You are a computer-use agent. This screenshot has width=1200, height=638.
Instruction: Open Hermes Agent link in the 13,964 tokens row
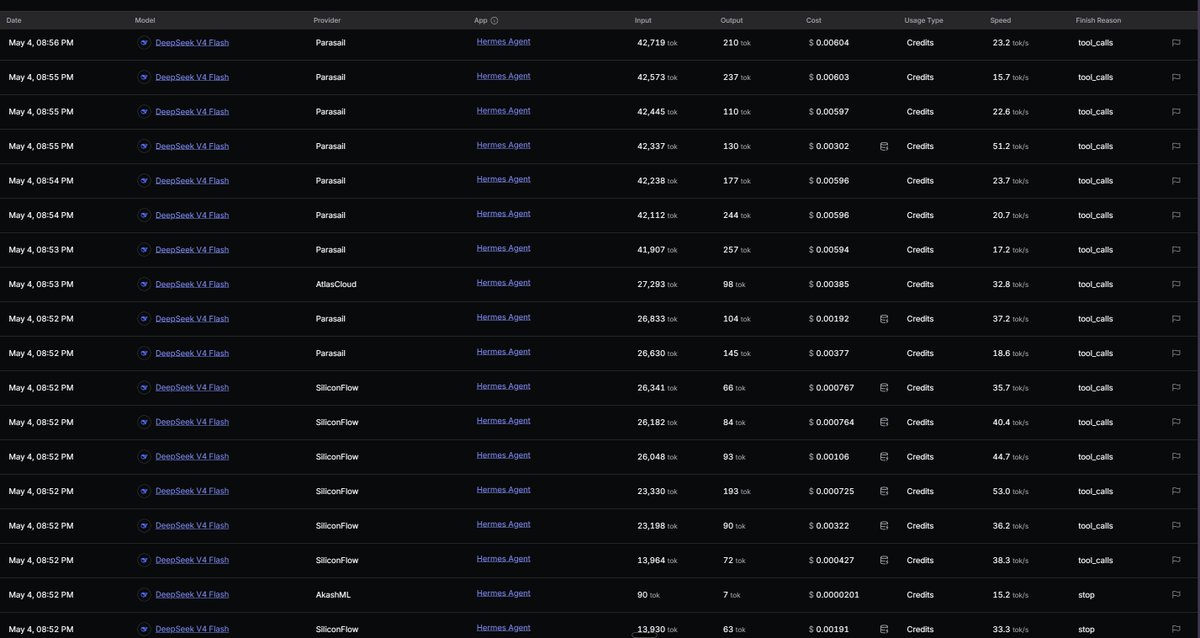[503, 559]
